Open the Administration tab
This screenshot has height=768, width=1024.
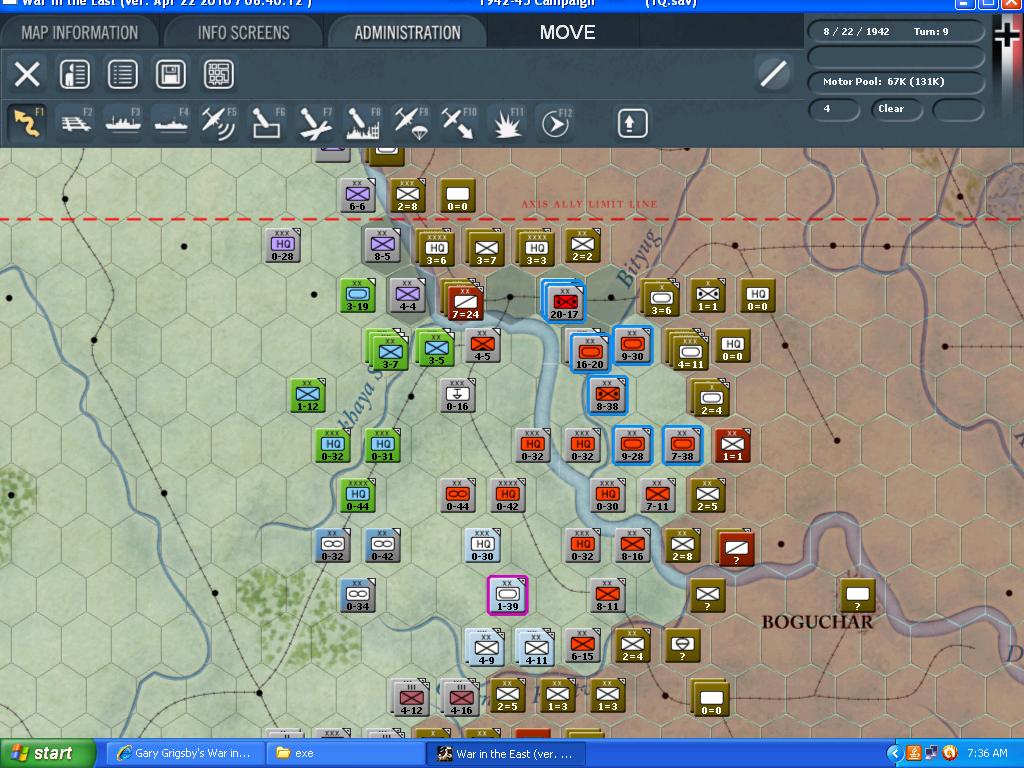click(408, 32)
